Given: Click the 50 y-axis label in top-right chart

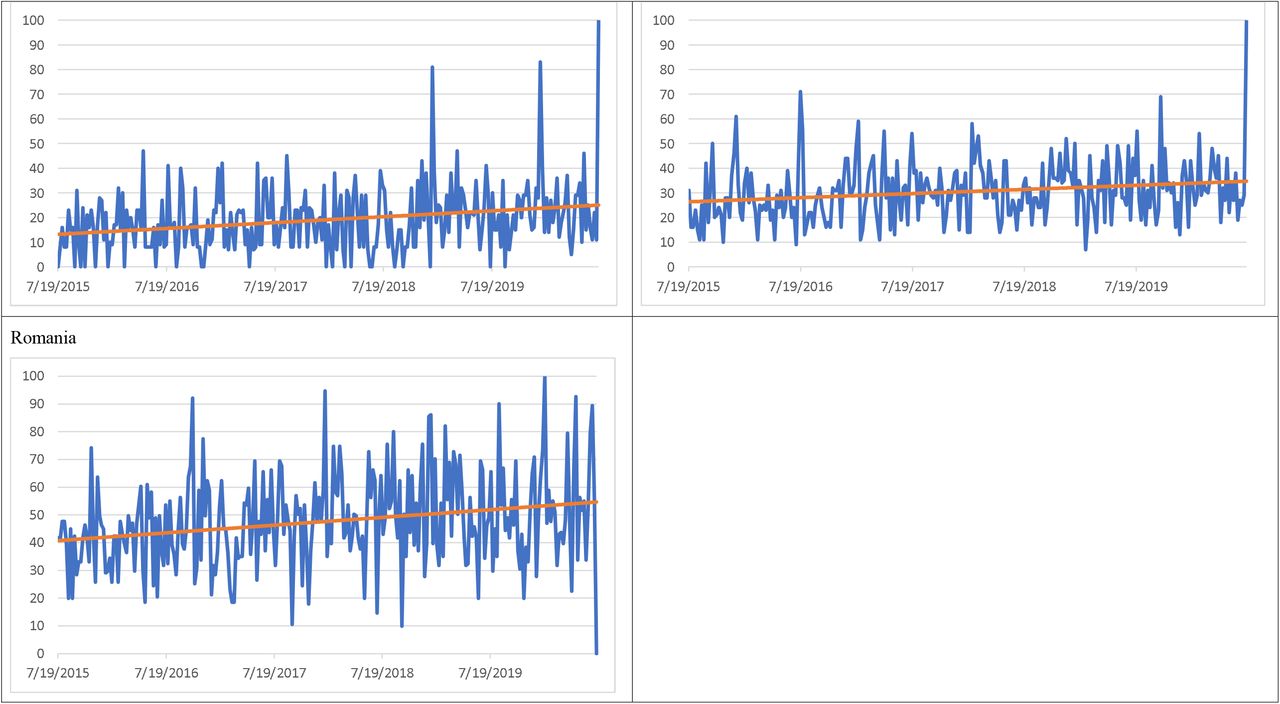Looking at the screenshot, I should (670, 143).
